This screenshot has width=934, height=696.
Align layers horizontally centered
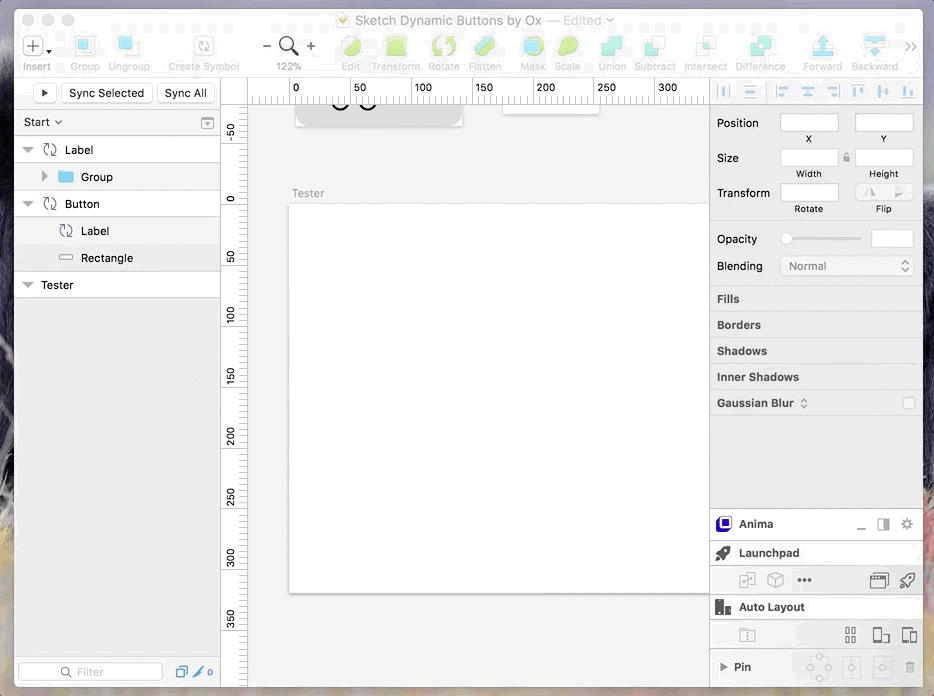807,91
